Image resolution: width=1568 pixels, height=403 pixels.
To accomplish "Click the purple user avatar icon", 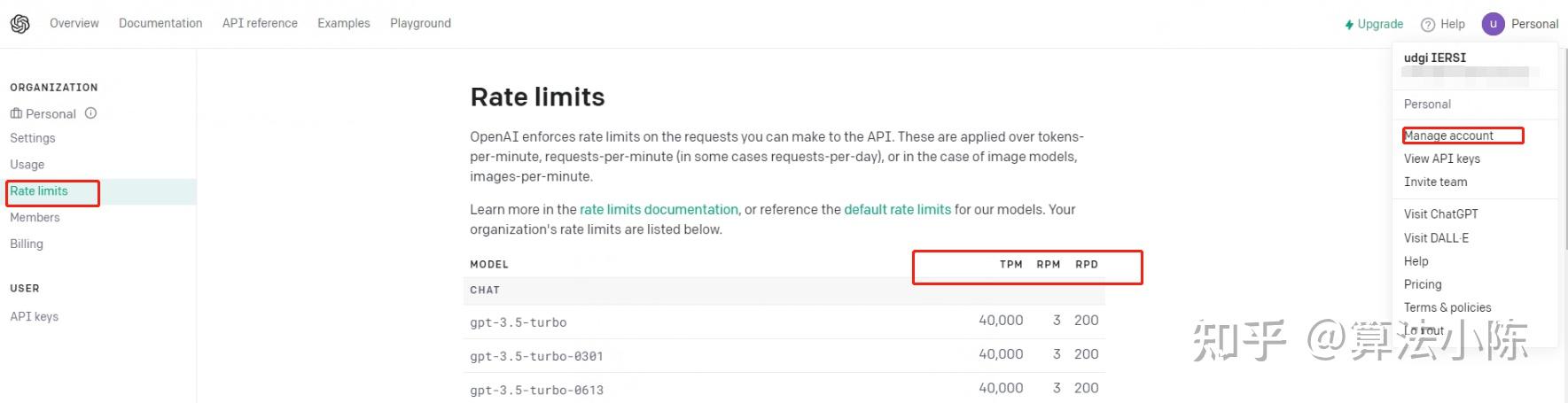I will coord(1493,24).
